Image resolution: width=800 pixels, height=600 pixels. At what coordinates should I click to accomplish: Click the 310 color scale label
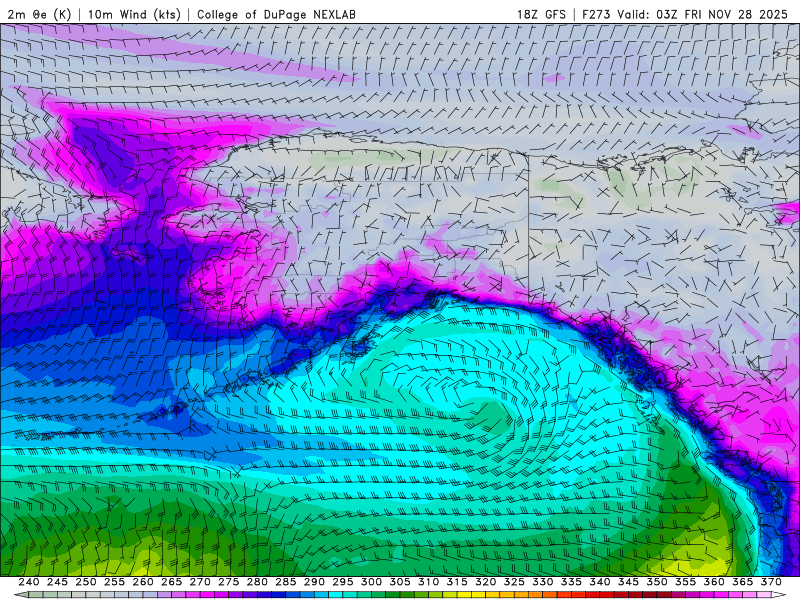pos(429,582)
